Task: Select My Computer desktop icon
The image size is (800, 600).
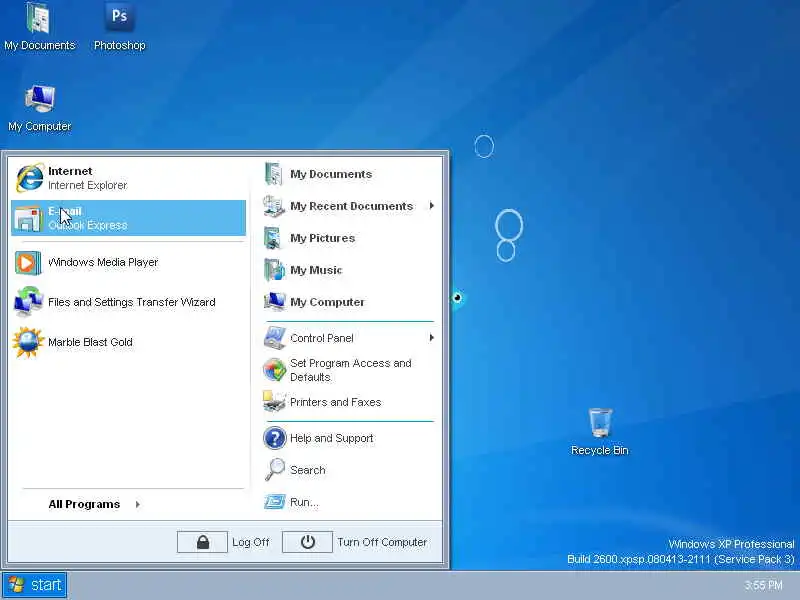Action: (x=40, y=98)
